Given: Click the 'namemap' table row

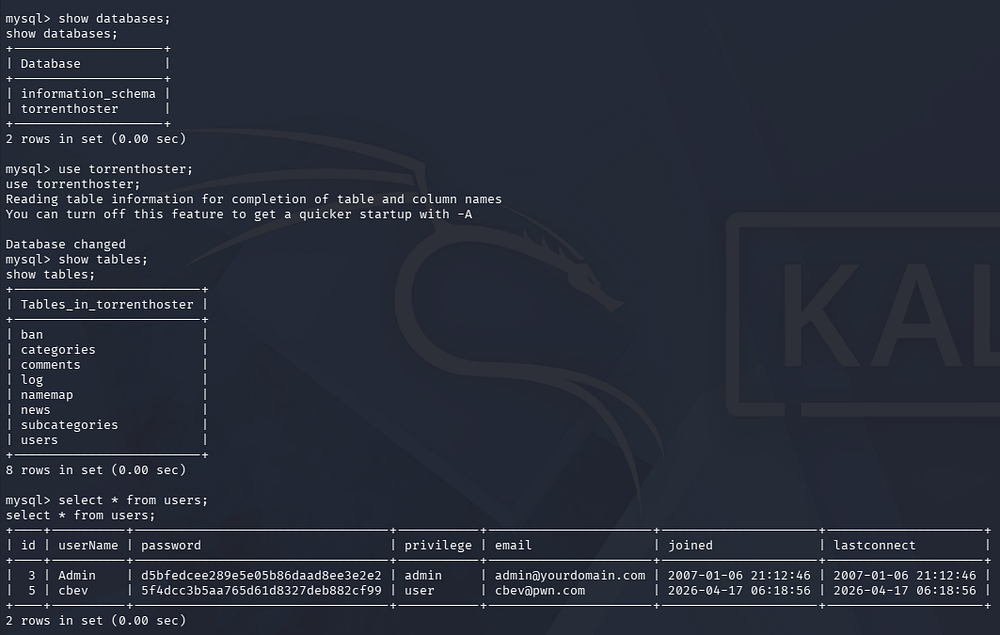Looking at the screenshot, I should tap(47, 395).
